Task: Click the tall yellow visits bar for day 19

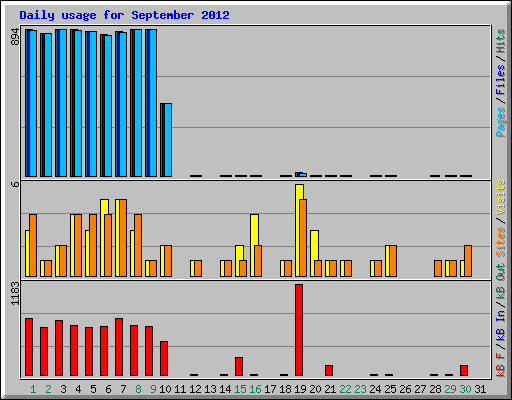Action: tap(298, 230)
